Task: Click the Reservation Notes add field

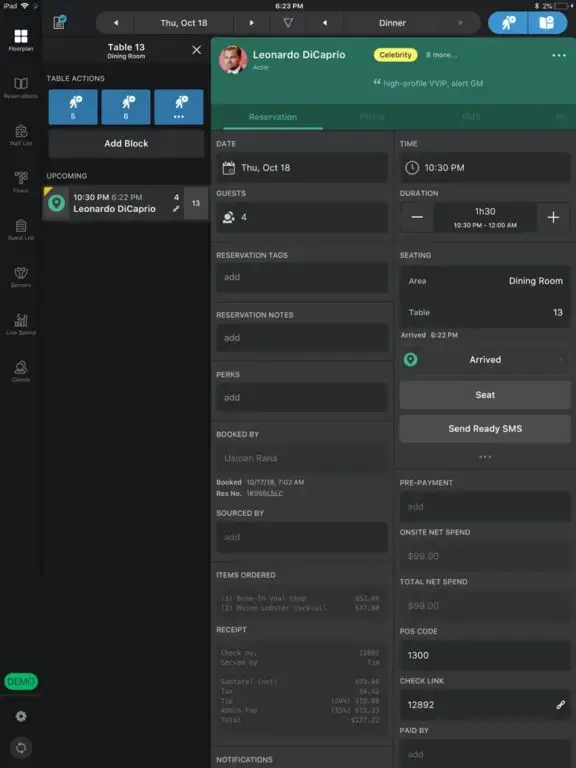Action: click(302, 337)
